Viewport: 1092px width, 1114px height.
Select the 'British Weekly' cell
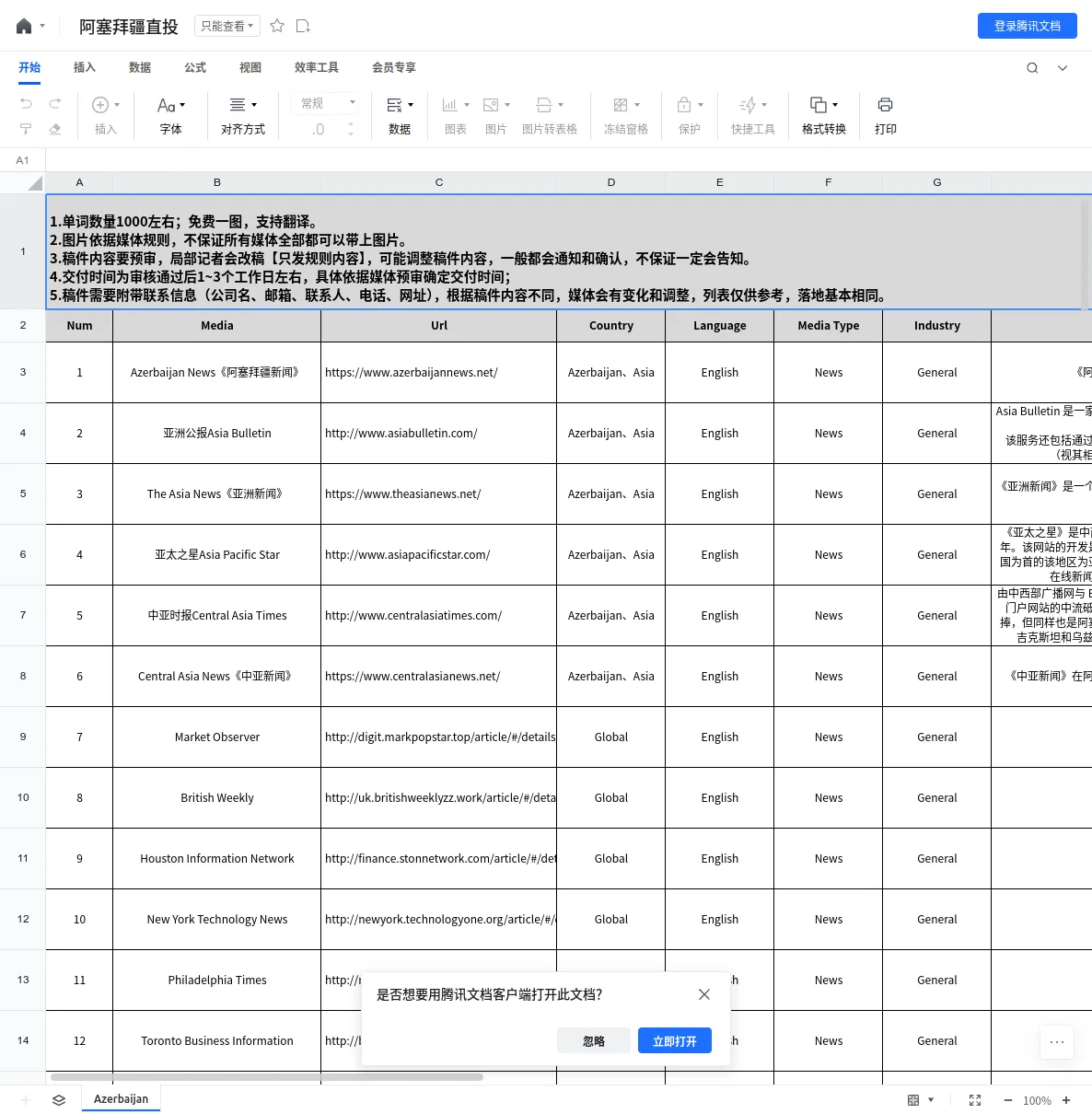pyautogui.click(x=217, y=798)
